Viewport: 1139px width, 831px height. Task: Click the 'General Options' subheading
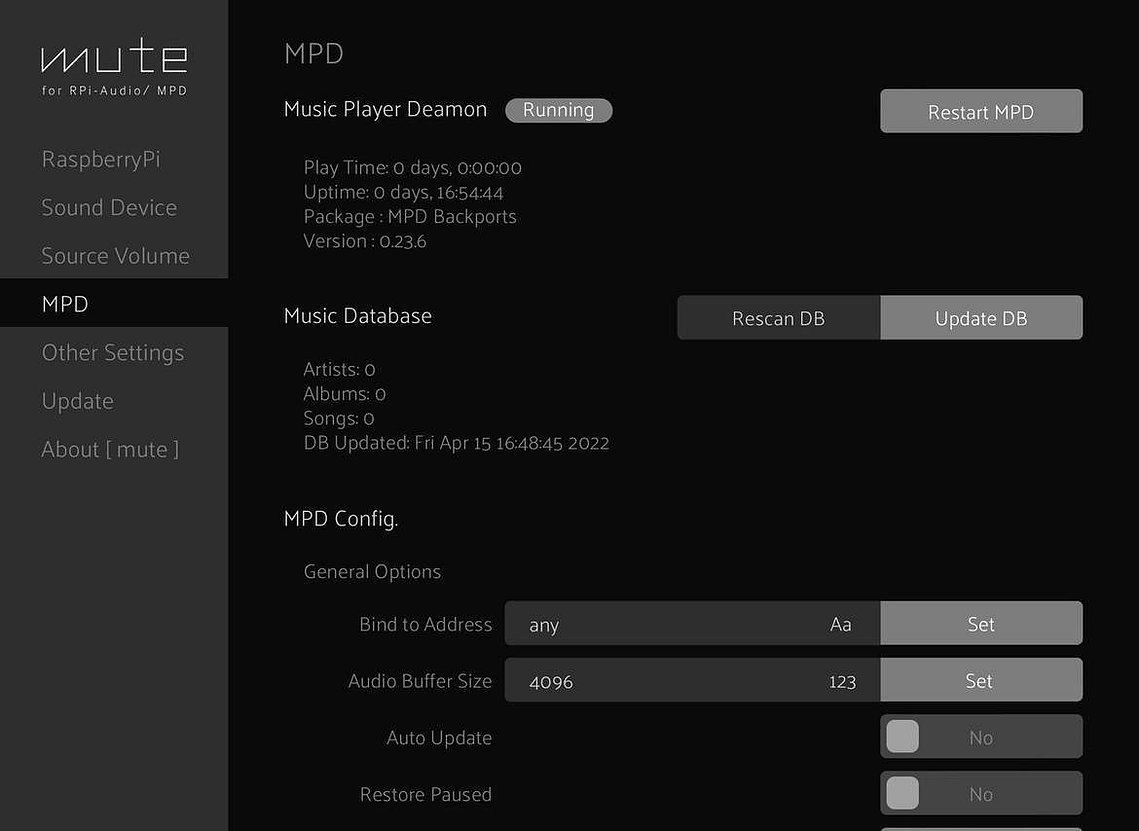[372, 572]
